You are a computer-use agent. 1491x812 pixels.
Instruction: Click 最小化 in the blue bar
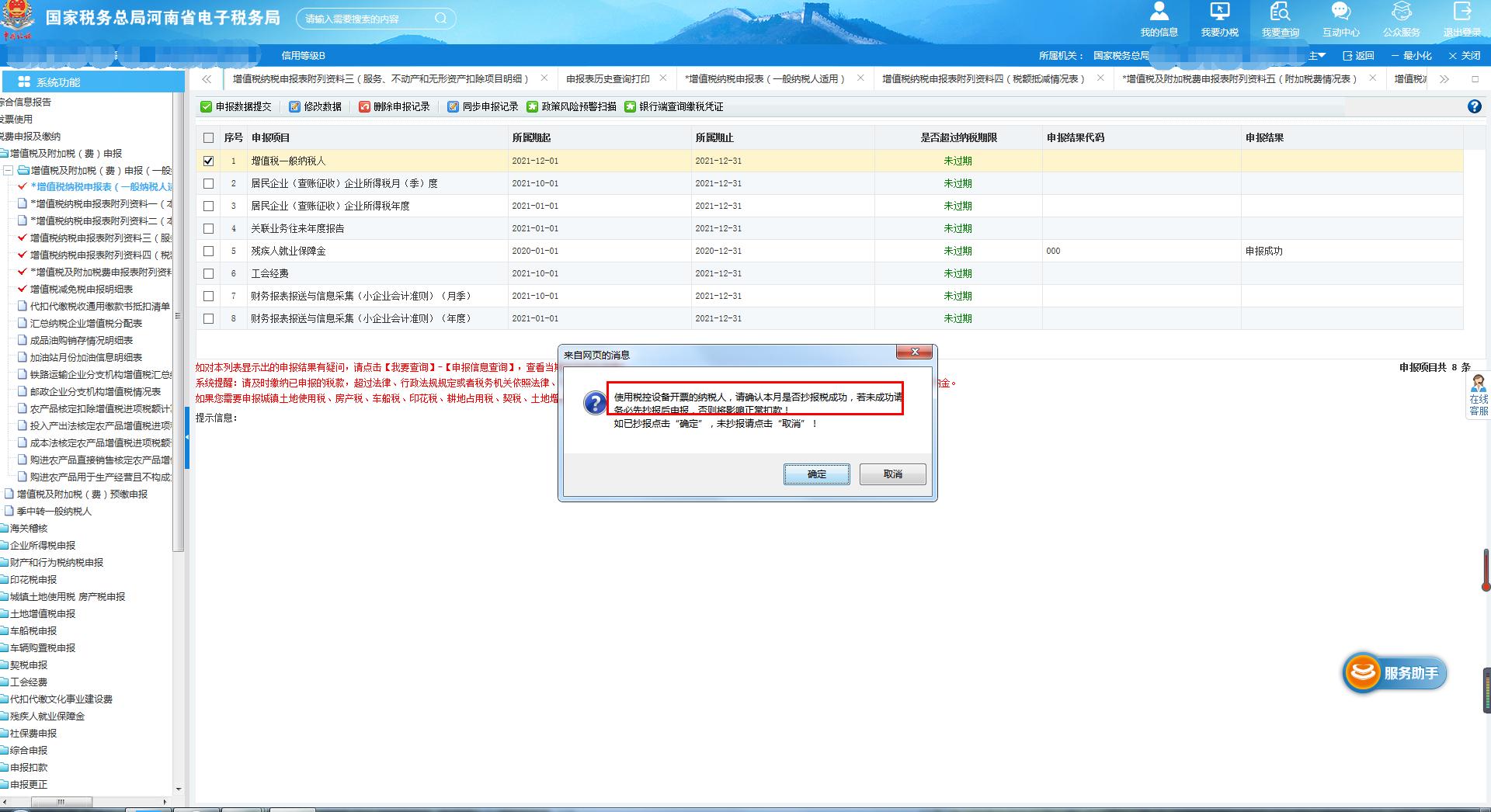[1411, 56]
